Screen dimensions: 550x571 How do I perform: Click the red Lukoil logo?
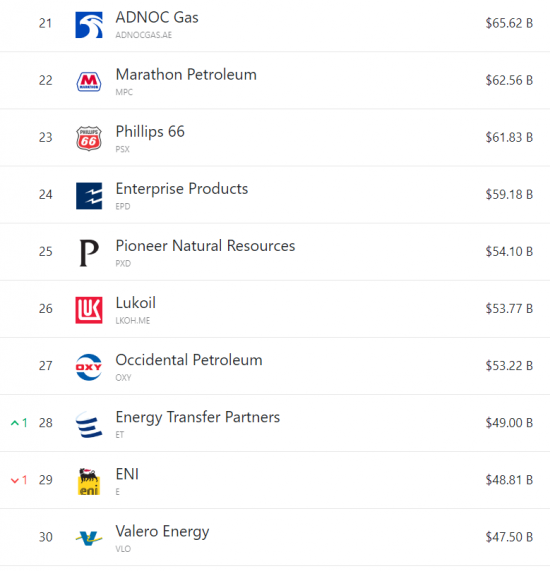coord(89,310)
